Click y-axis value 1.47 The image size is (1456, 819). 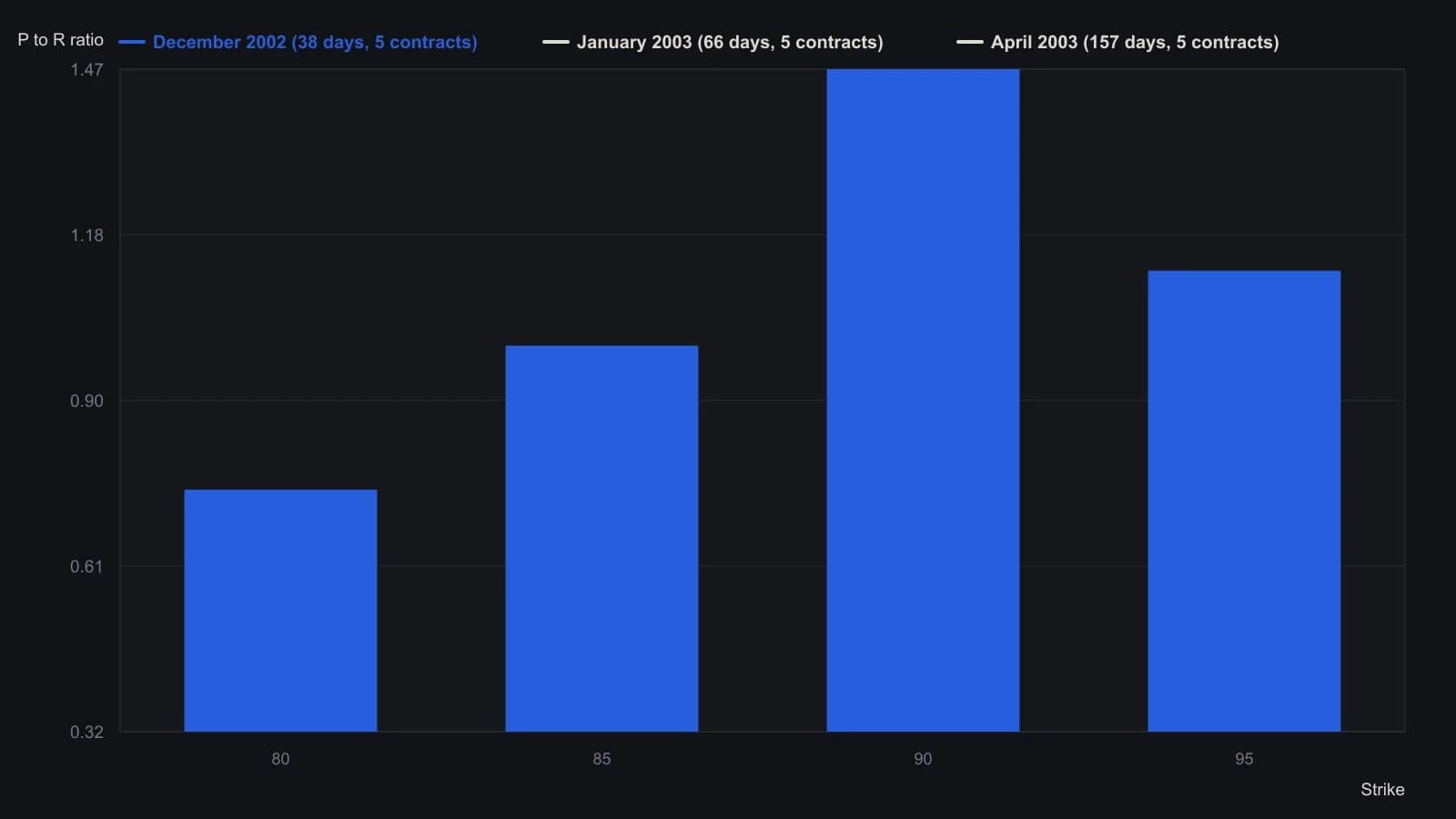point(87,70)
